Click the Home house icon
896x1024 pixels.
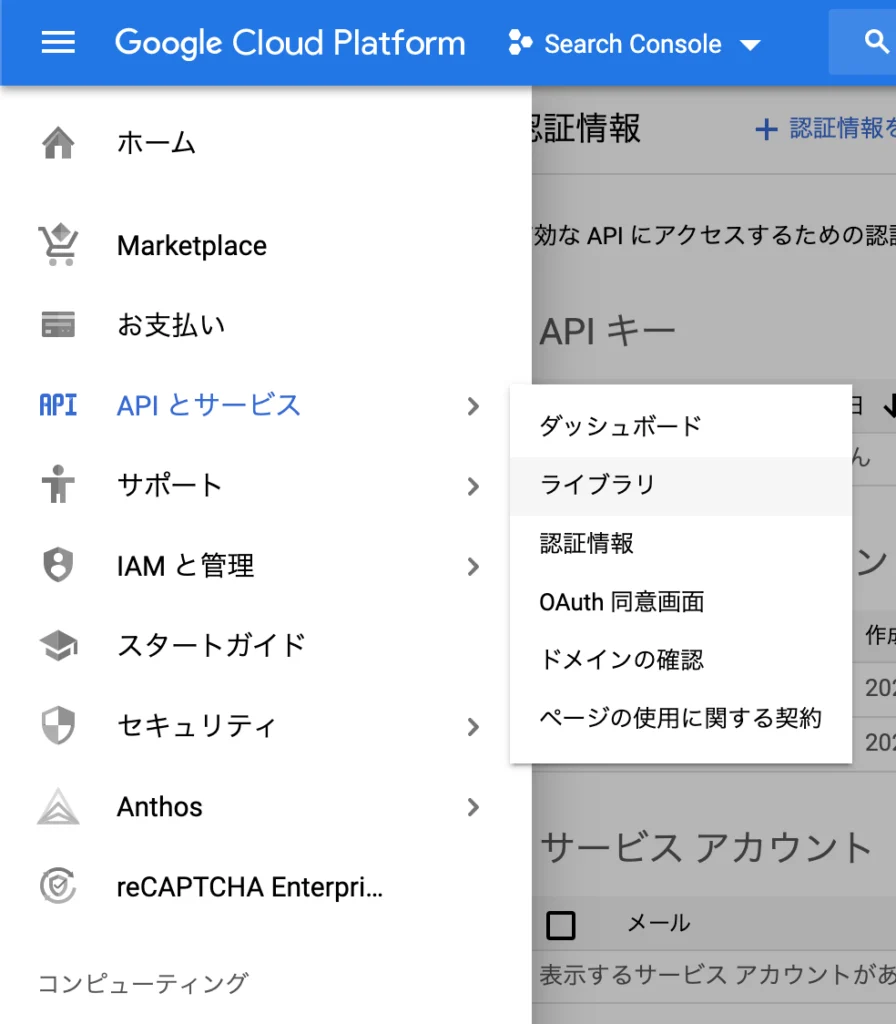(x=58, y=142)
